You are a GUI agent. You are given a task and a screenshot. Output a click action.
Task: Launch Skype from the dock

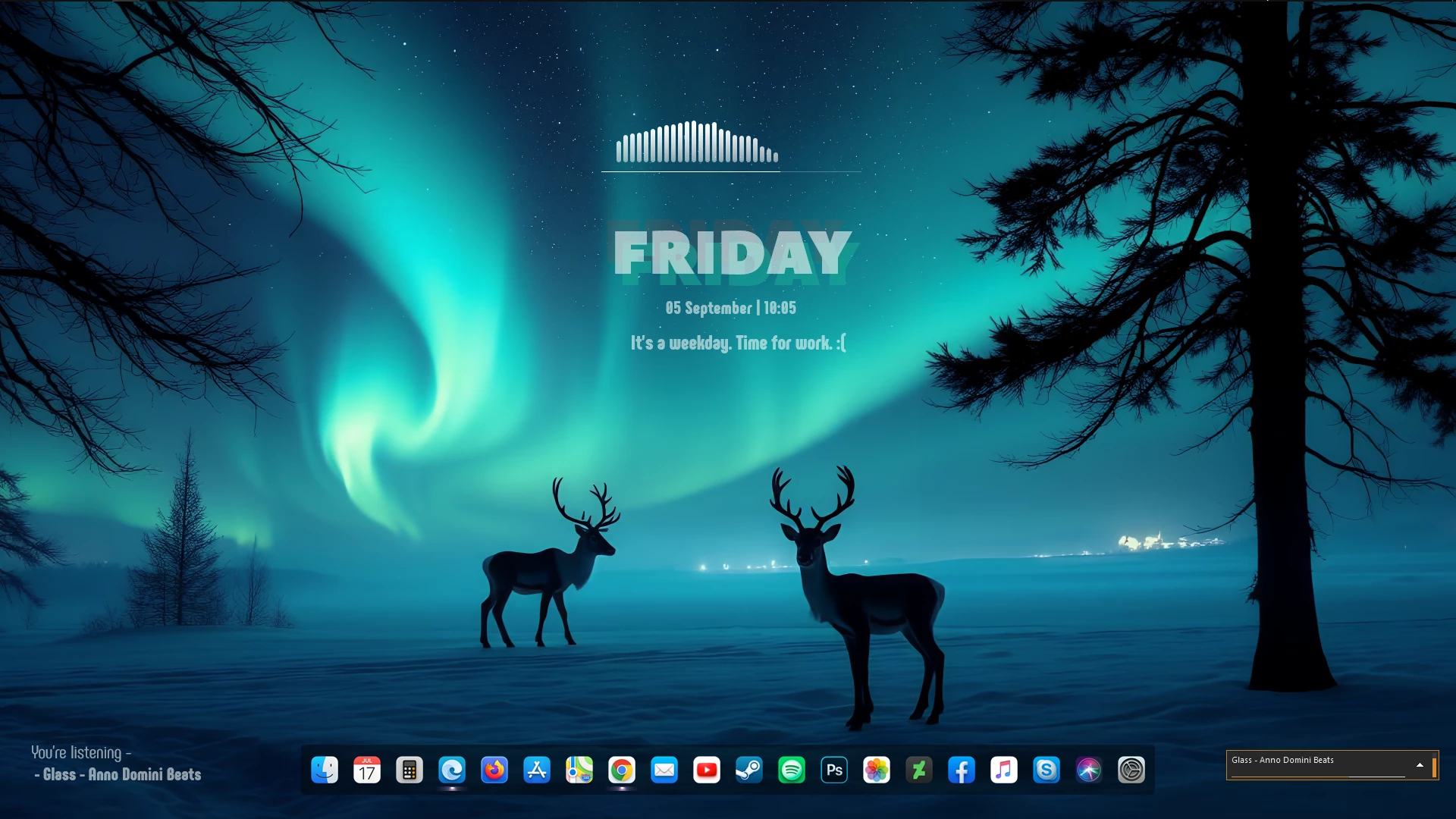pyautogui.click(x=1046, y=770)
